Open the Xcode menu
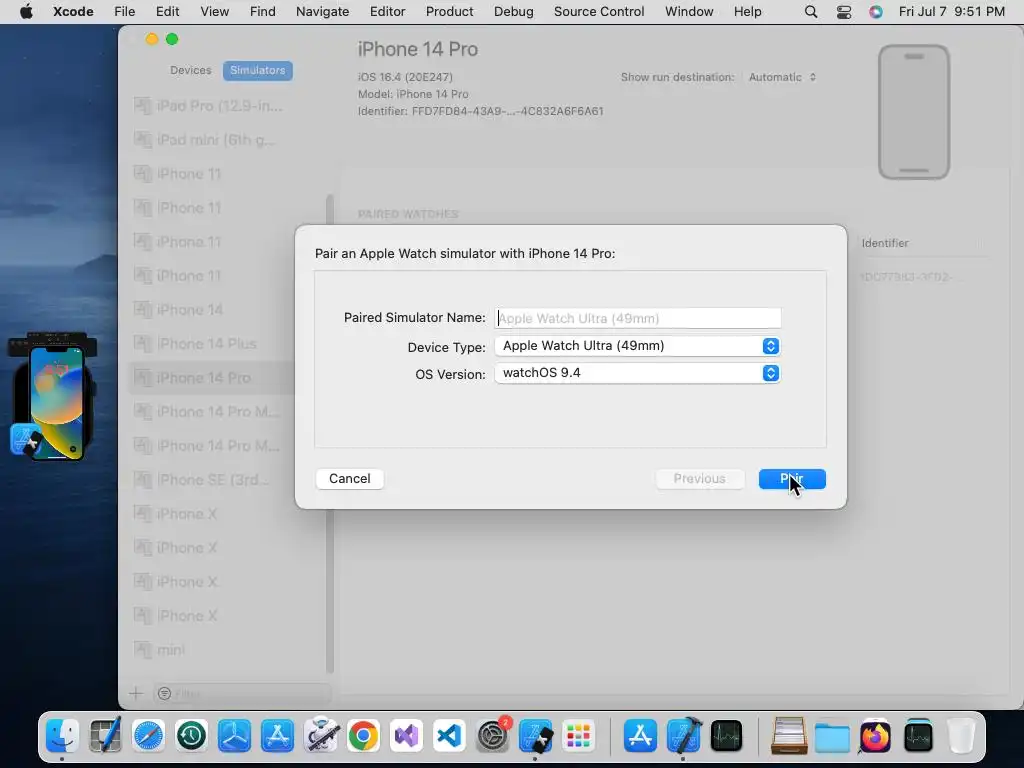This screenshot has height=768, width=1024. coord(73,12)
